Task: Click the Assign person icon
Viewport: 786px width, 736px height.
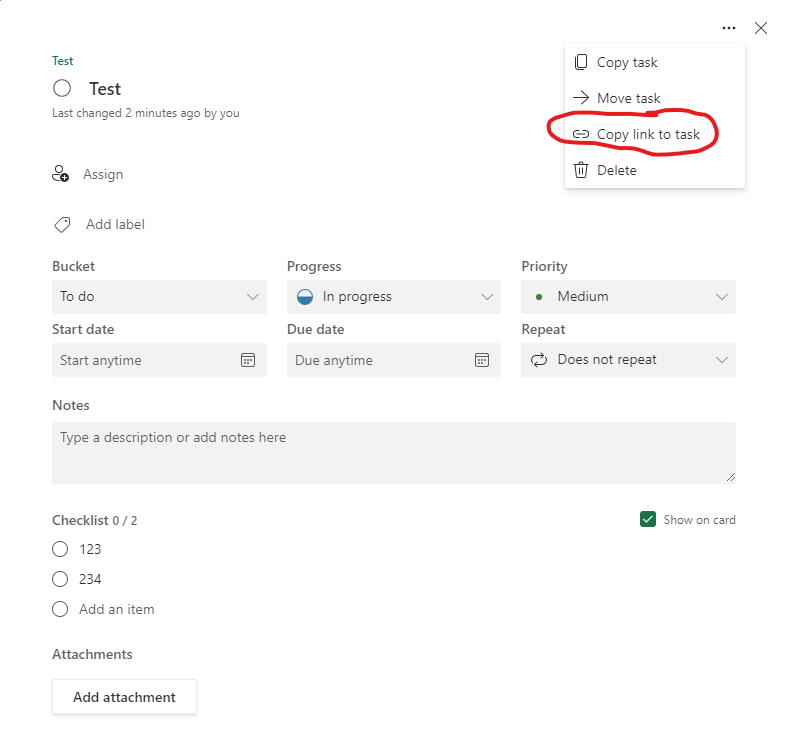Action: [61, 174]
